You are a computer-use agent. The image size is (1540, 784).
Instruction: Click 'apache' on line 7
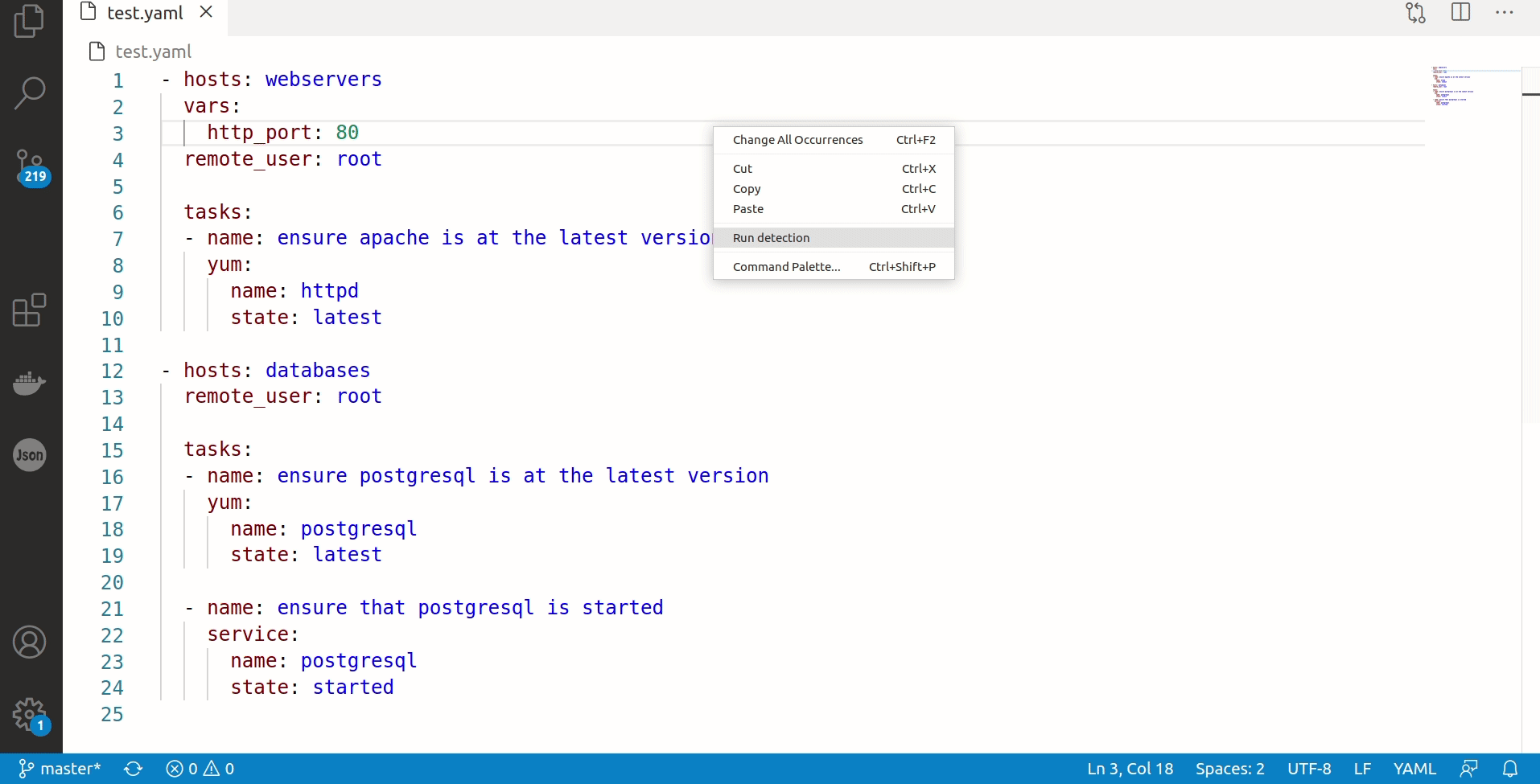pos(394,239)
